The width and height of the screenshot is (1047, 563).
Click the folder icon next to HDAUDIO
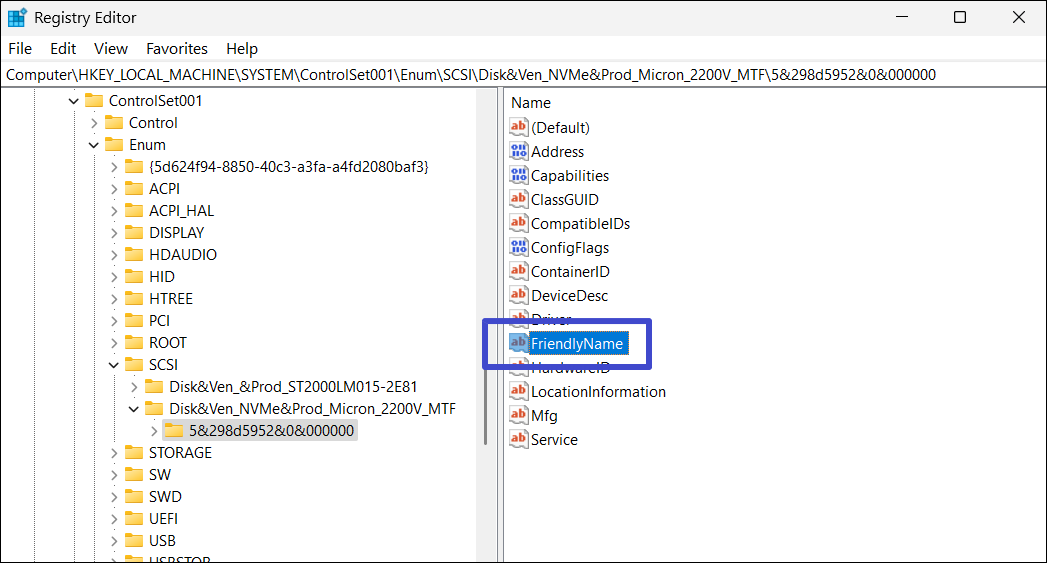point(134,255)
